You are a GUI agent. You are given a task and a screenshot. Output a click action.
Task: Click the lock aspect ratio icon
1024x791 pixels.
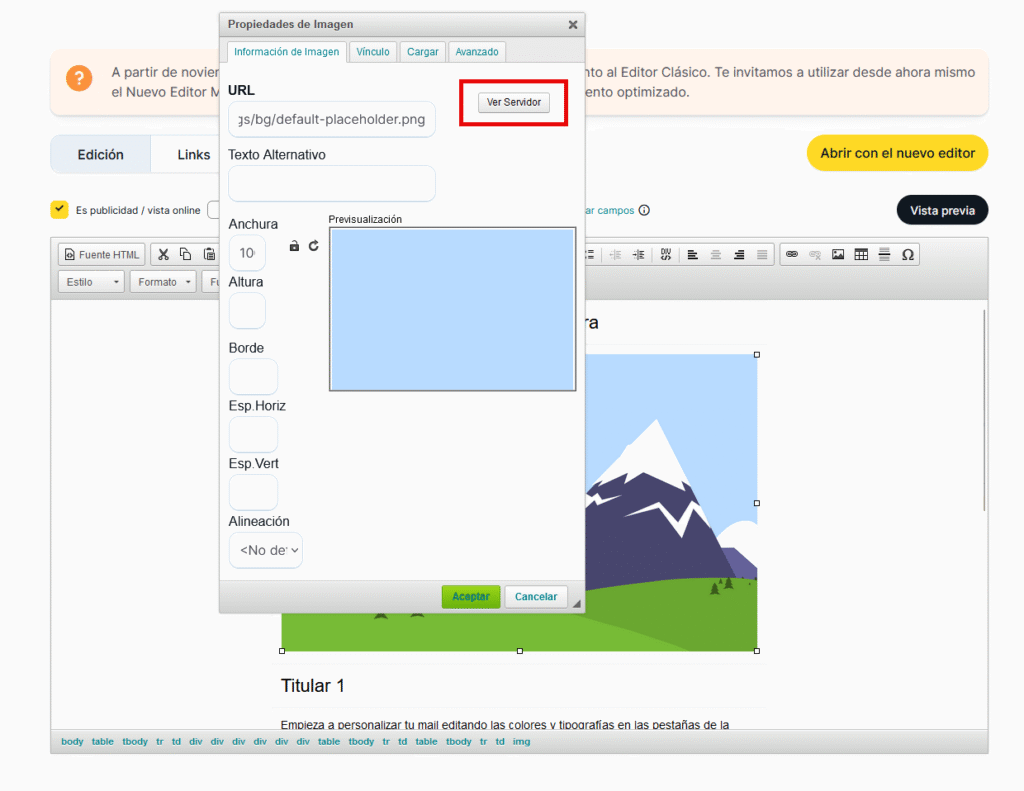294,246
